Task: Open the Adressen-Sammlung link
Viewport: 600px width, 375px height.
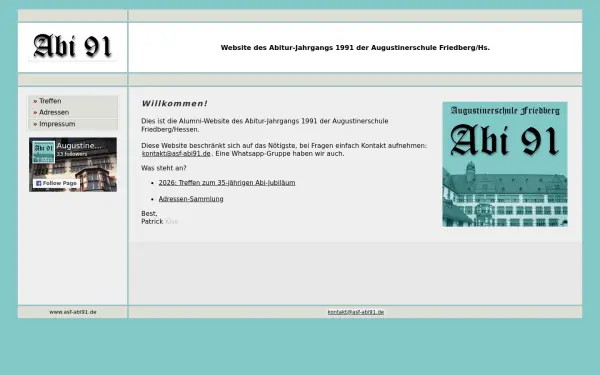Action: click(191, 199)
